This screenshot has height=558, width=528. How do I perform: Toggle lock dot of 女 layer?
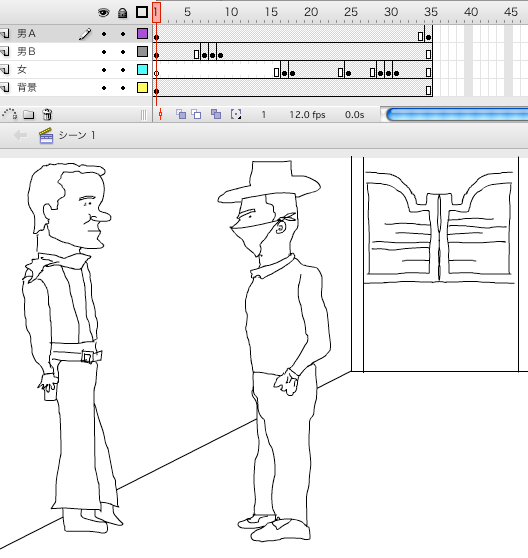pyautogui.click(x=123, y=70)
